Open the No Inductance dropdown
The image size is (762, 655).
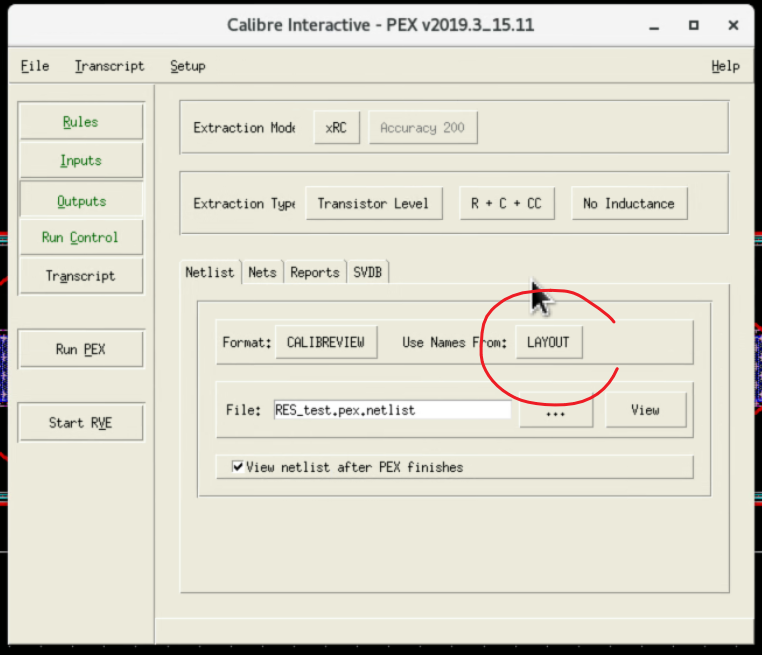629,204
